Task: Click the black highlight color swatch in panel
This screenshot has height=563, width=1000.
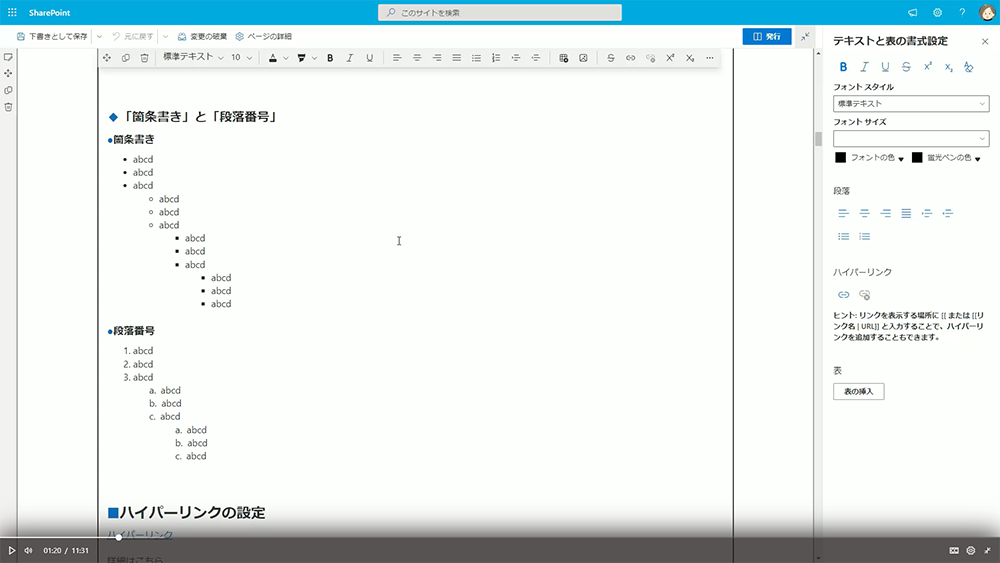Action: (x=917, y=157)
